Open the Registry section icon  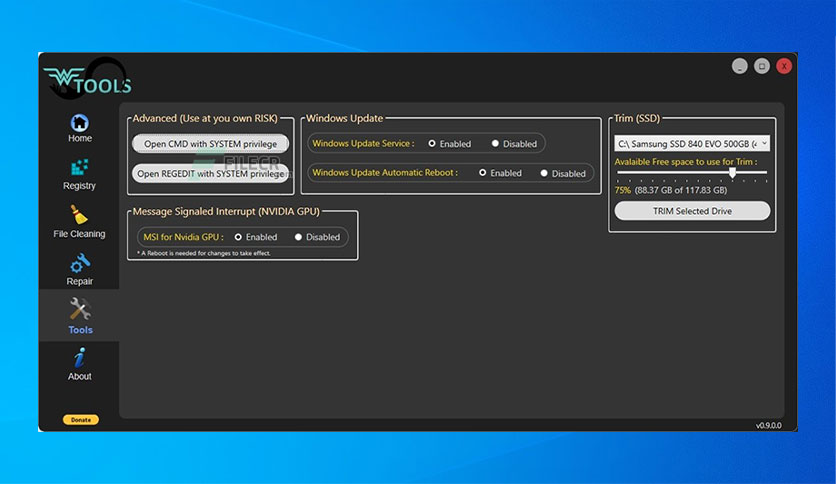79,167
